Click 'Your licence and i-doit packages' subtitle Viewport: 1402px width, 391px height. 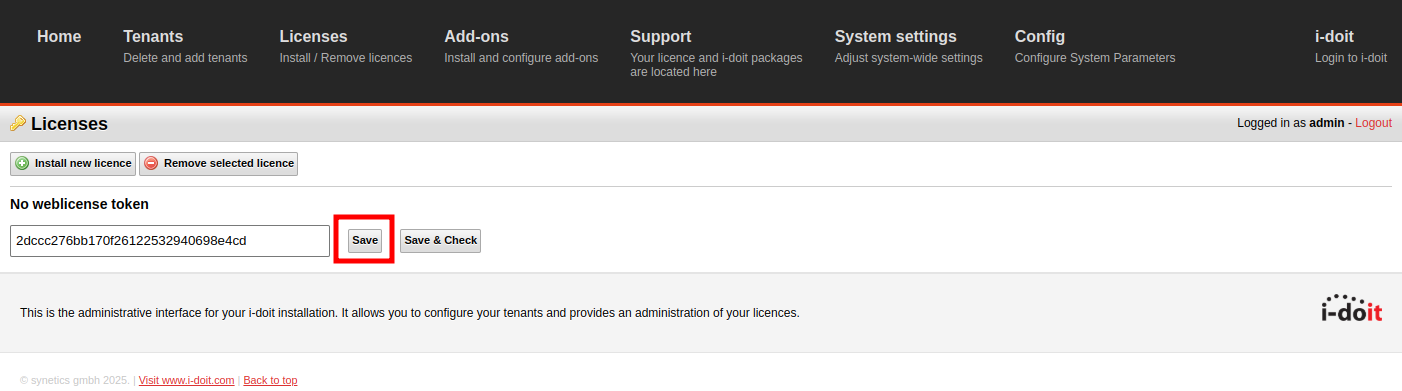pyautogui.click(x=716, y=58)
